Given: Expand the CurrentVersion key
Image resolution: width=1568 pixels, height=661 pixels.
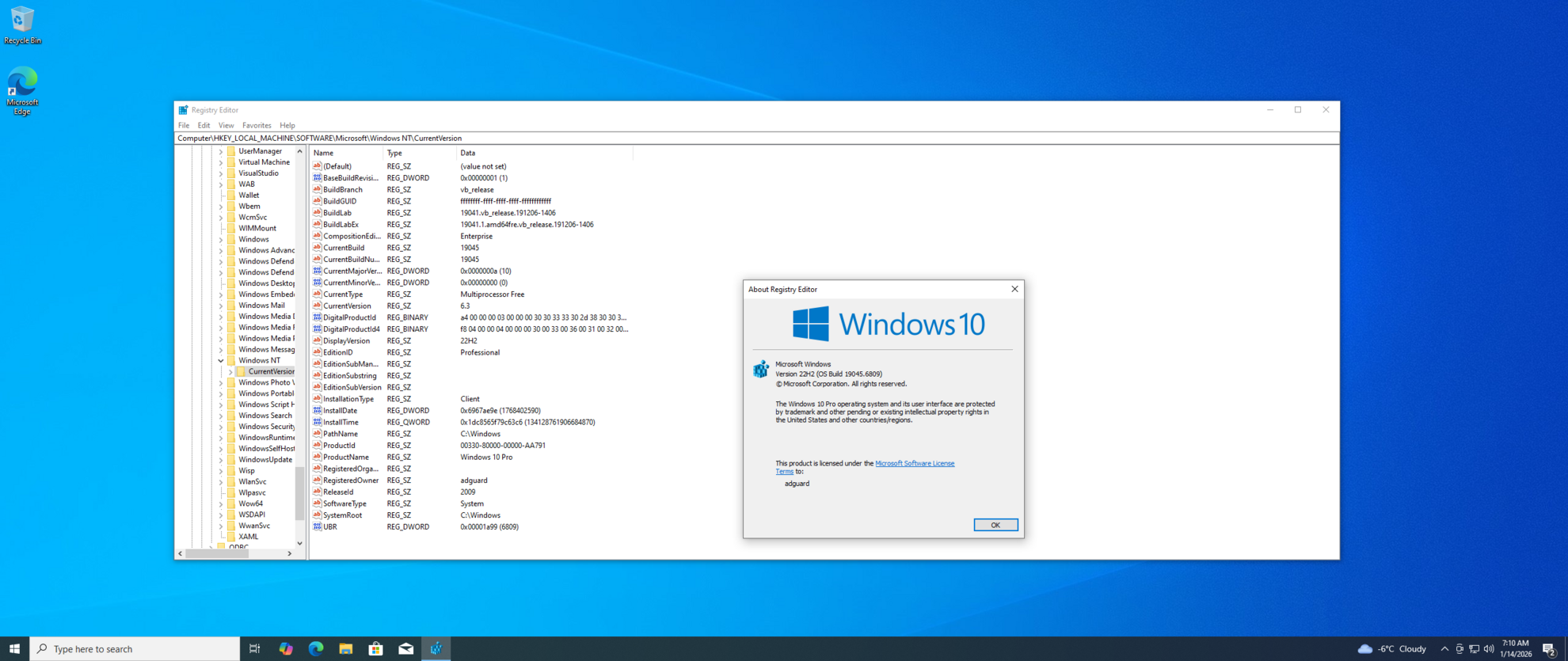Looking at the screenshot, I should (x=230, y=371).
